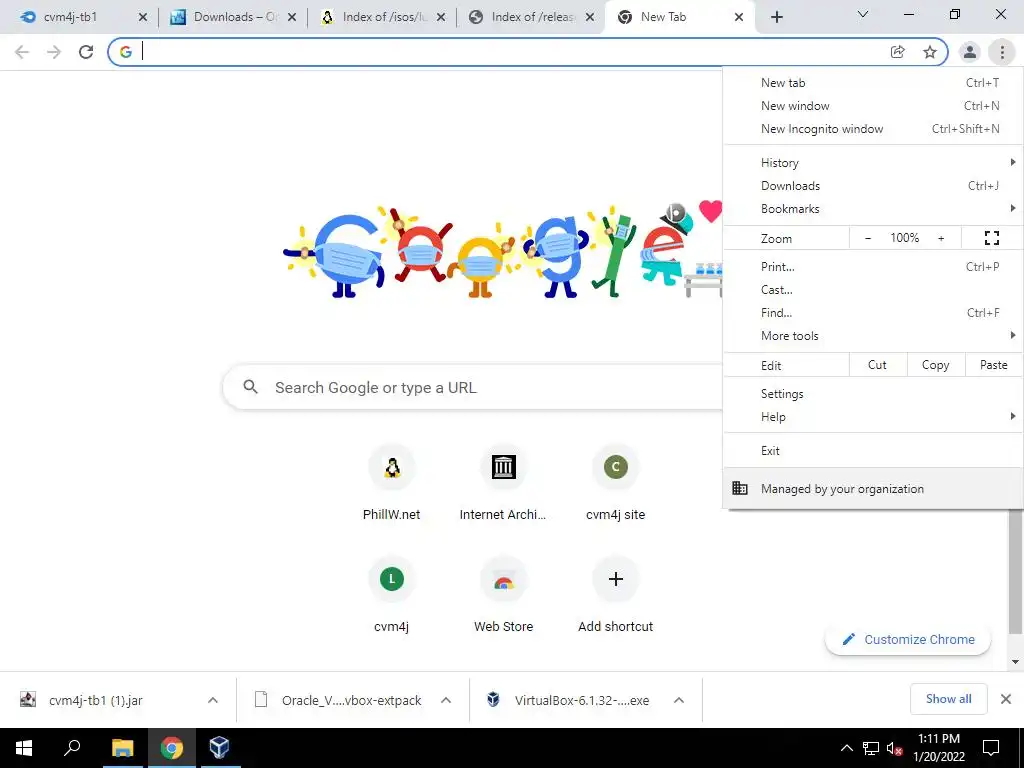Expand the Bookmarks submenu
1024x768 pixels.
coord(873,208)
